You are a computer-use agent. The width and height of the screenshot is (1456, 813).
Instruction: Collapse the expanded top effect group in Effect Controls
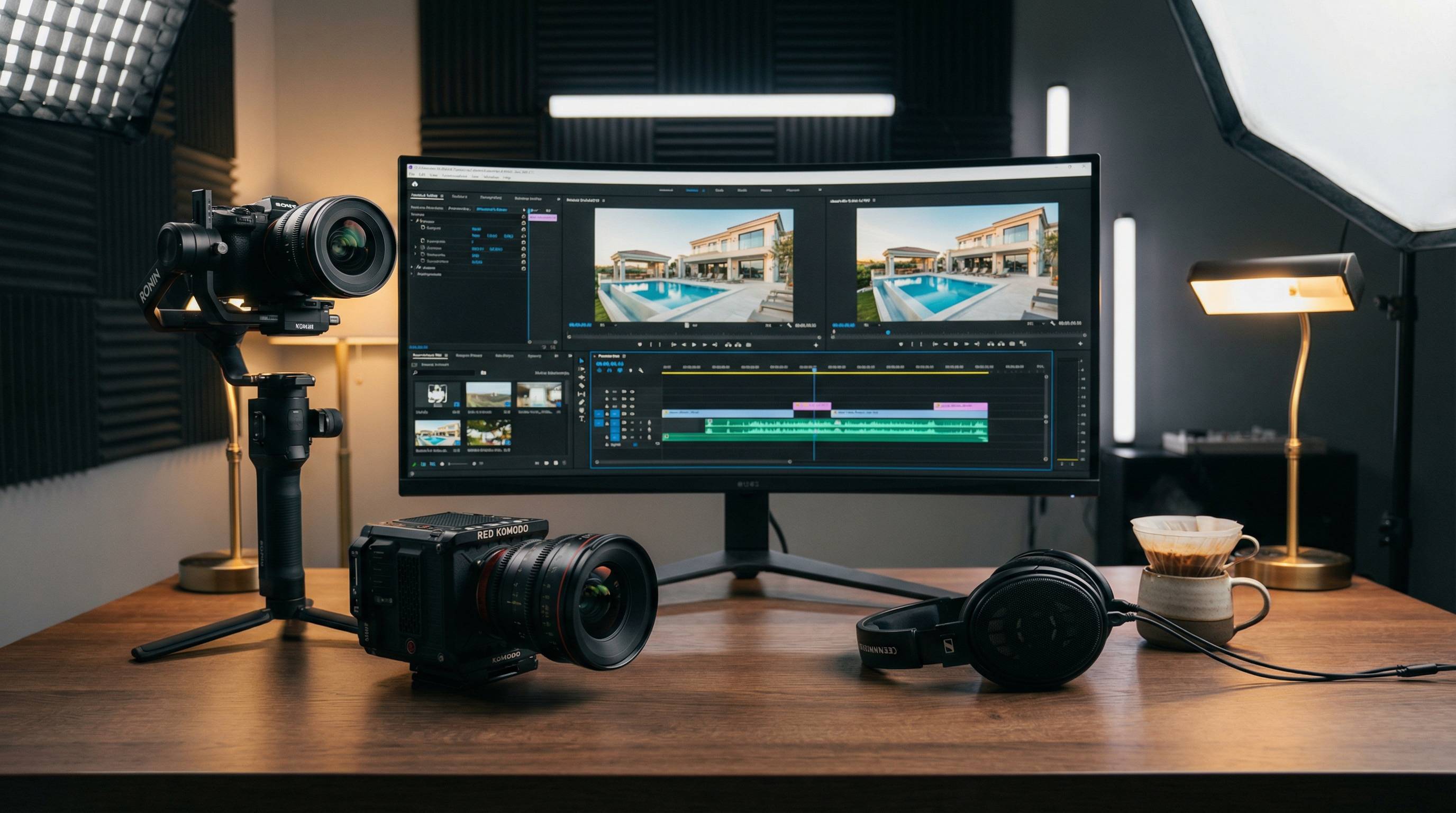pyautogui.click(x=412, y=221)
